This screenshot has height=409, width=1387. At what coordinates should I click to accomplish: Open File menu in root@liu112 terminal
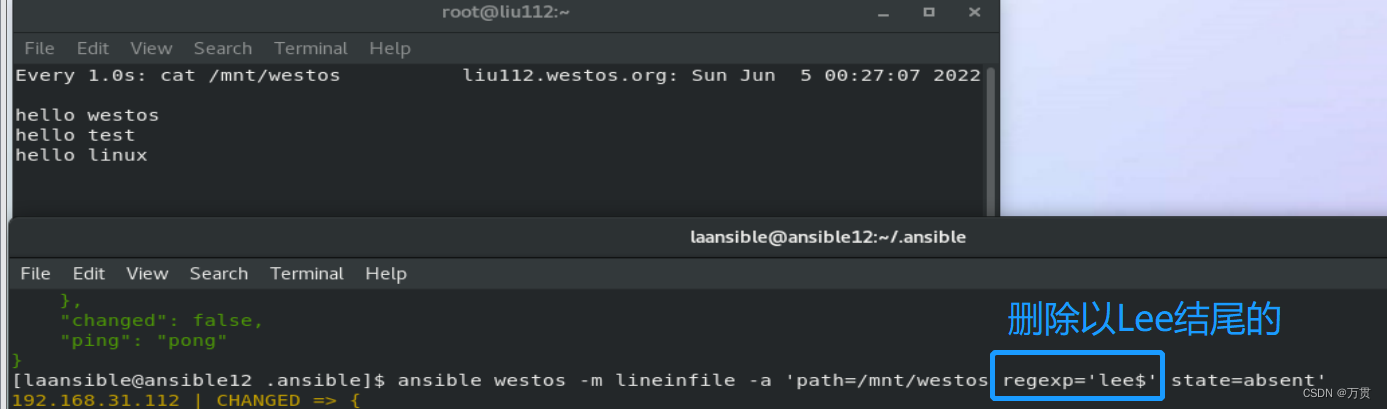(x=39, y=48)
